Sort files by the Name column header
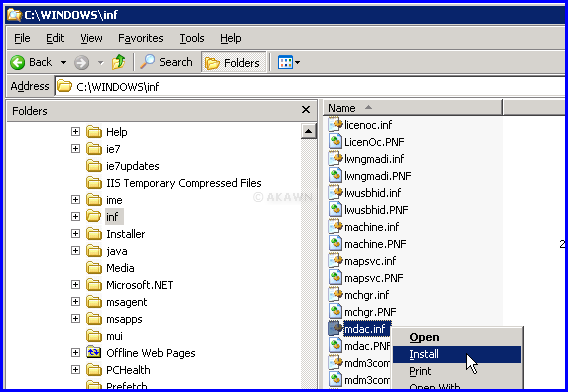The height and width of the screenshot is (392, 568). (x=413, y=108)
